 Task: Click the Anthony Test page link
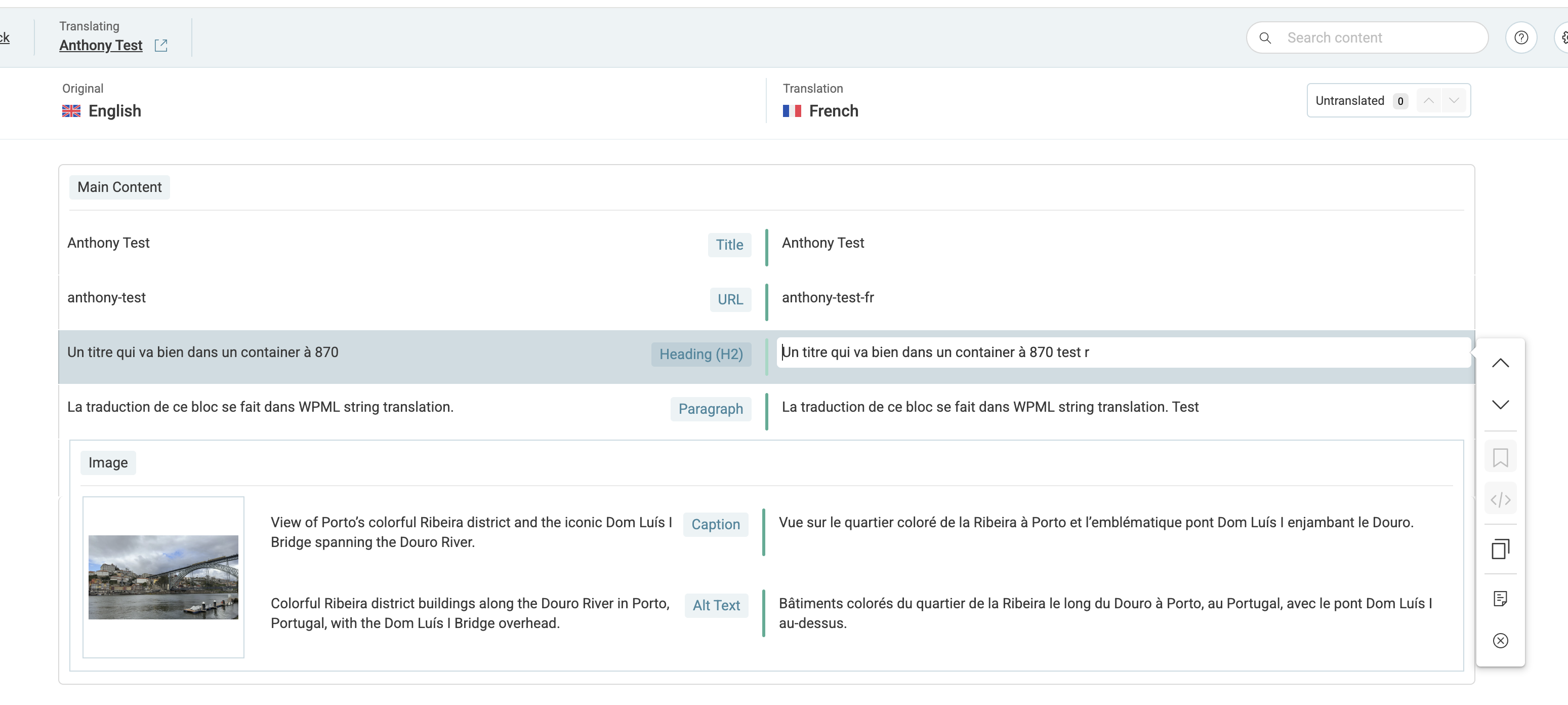(100, 46)
